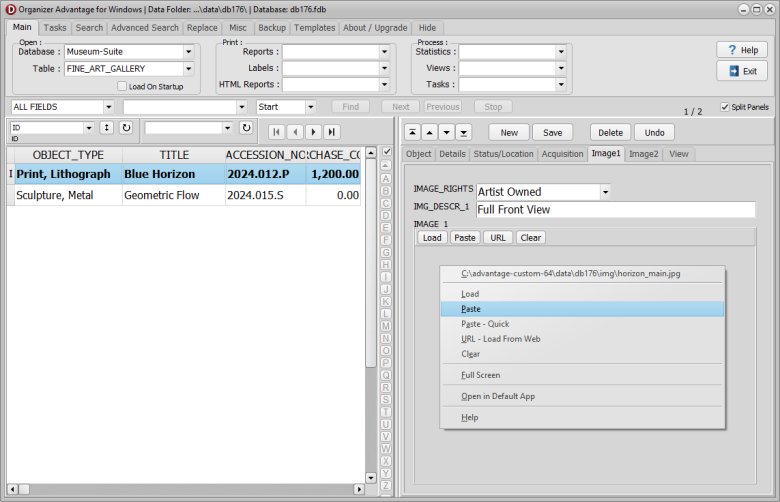Enable Load On Startup checkbox
780x502 pixels.
click(122, 86)
